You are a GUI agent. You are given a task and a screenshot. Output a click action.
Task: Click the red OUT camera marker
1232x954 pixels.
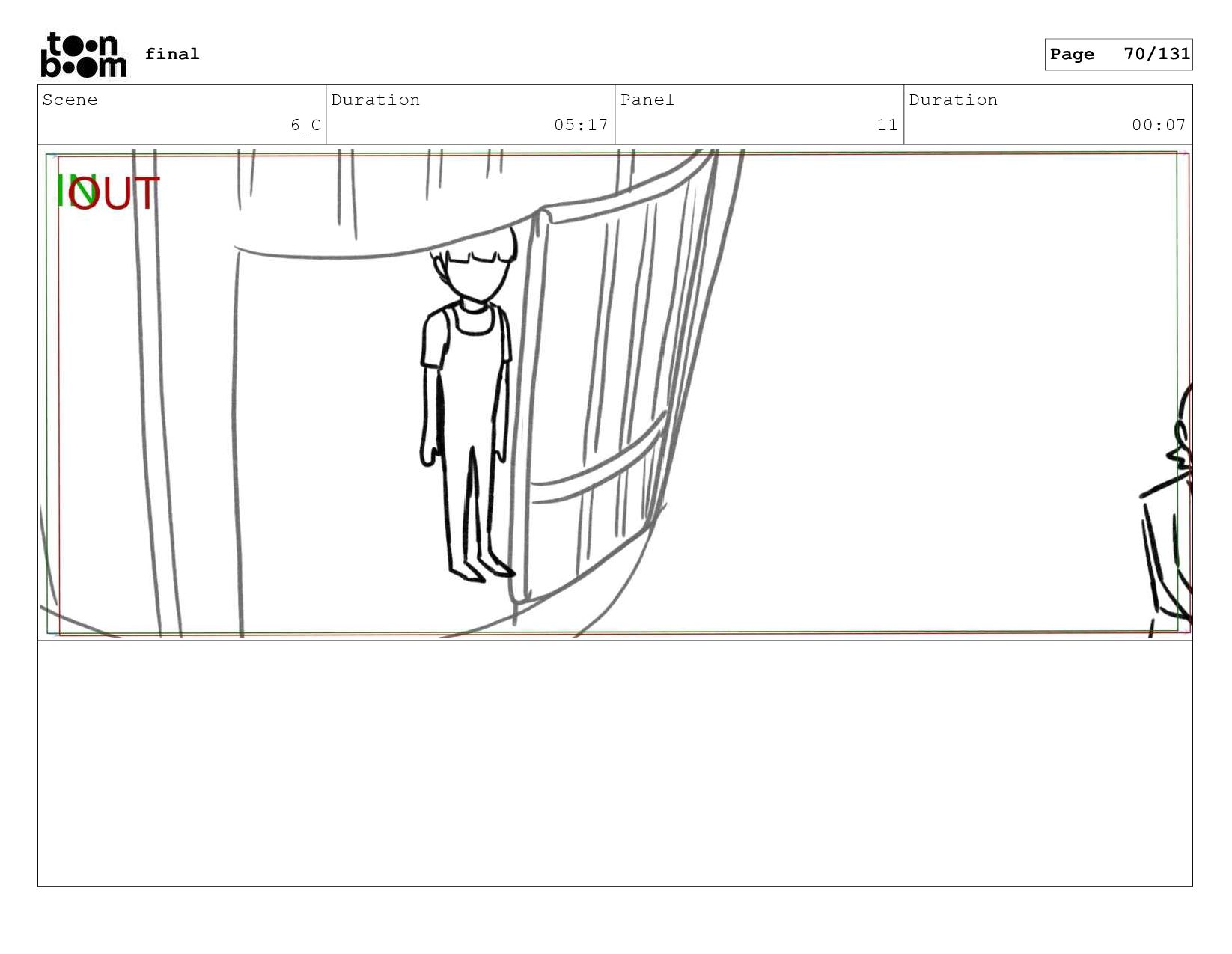pos(114,193)
